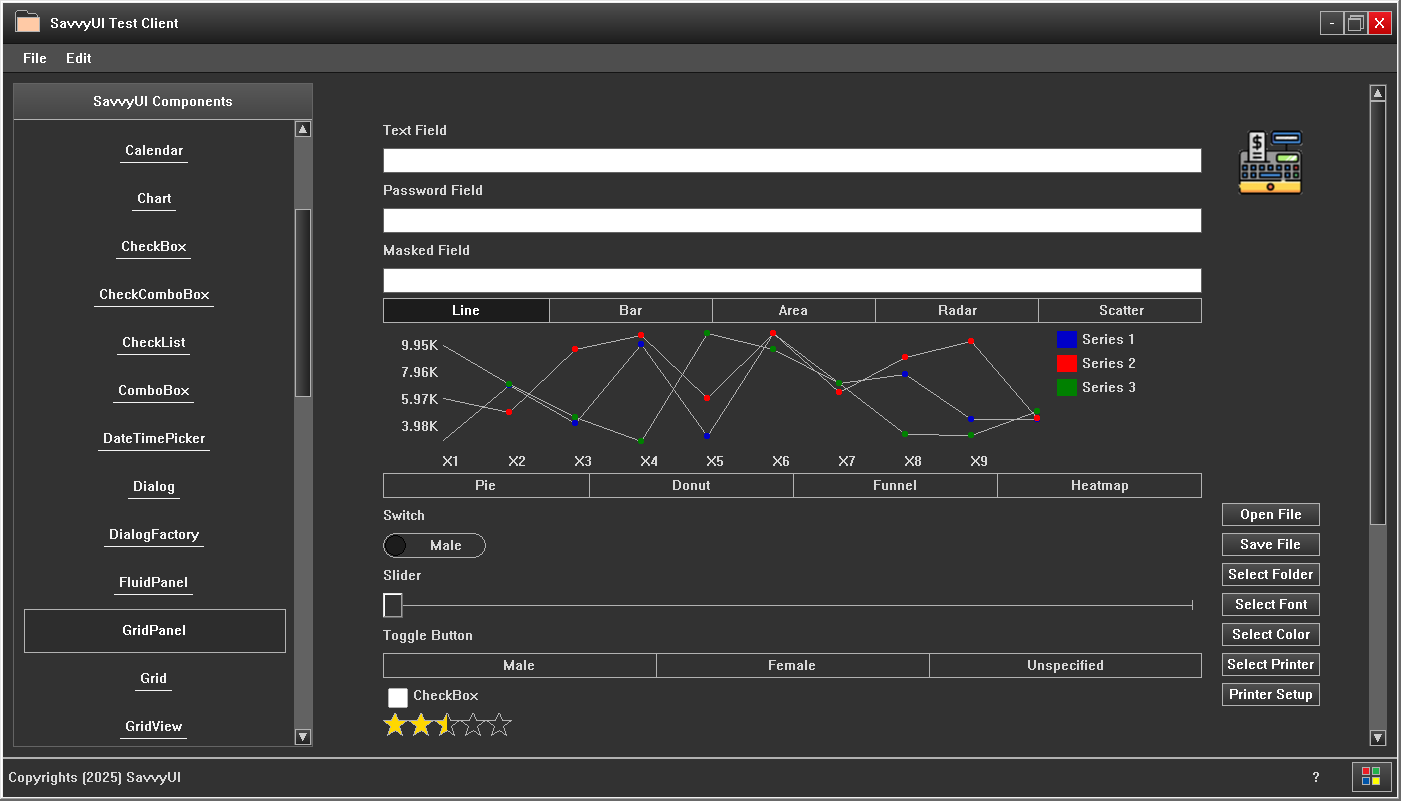Viewport: 1401px width, 801px height.
Task: Open the Edit menu
Action: point(78,58)
